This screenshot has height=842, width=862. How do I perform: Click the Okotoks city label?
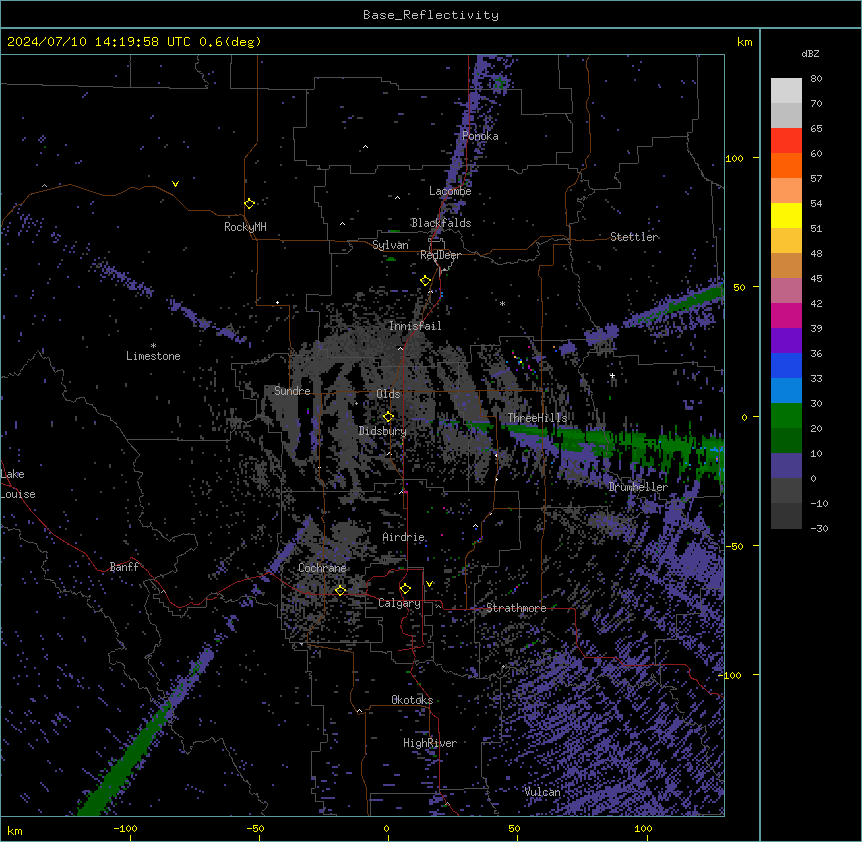(412, 700)
